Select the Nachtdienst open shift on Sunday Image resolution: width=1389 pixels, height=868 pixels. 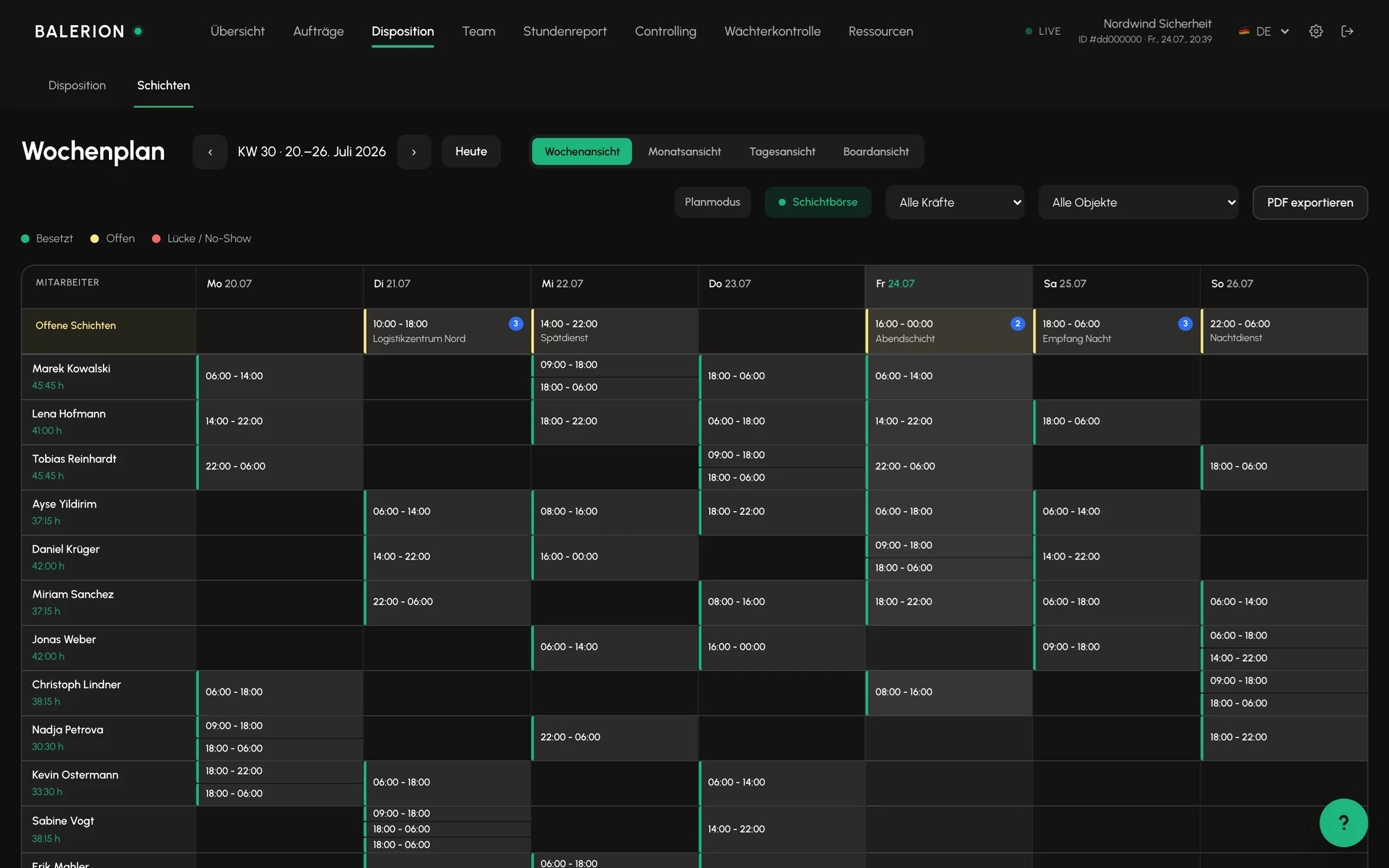coord(1284,331)
